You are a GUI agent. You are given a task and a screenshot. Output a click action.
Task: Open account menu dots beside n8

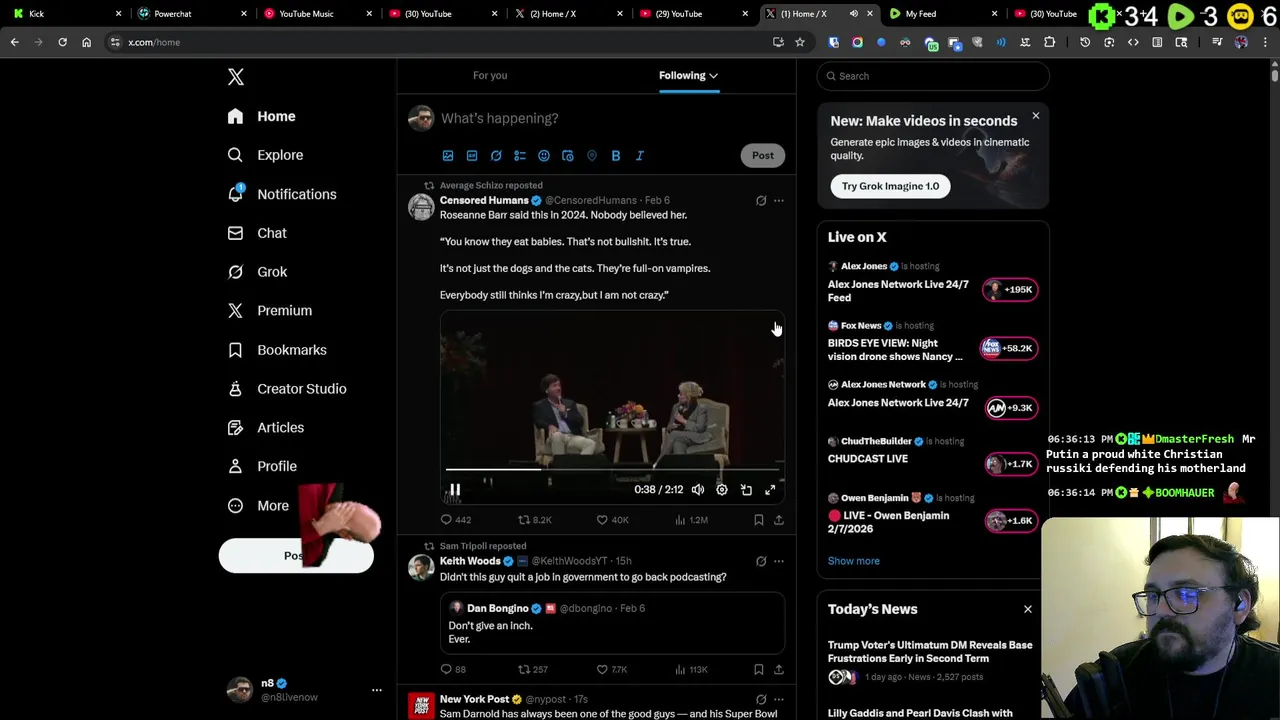coord(377,690)
